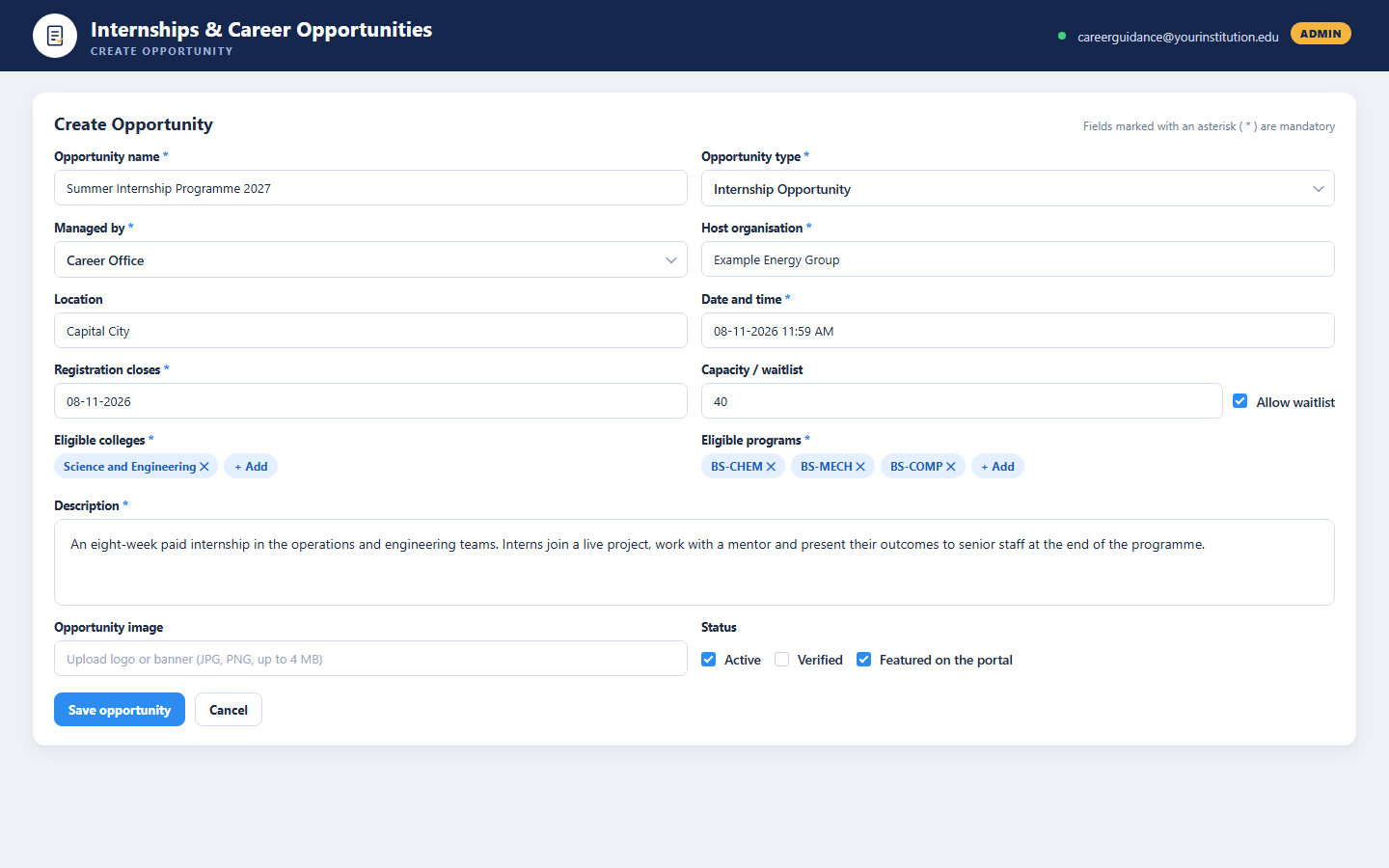Remove the BS-CHEM program tag
The image size is (1389, 868).
pyautogui.click(x=771, y=467)
